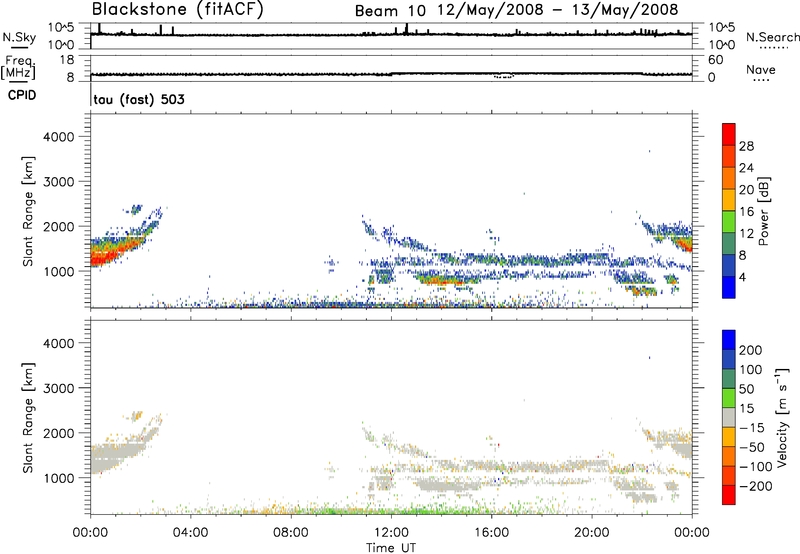Click the "20:00" time axis tick label
This screenshot has width=800, height=554.
click(591, 533)
